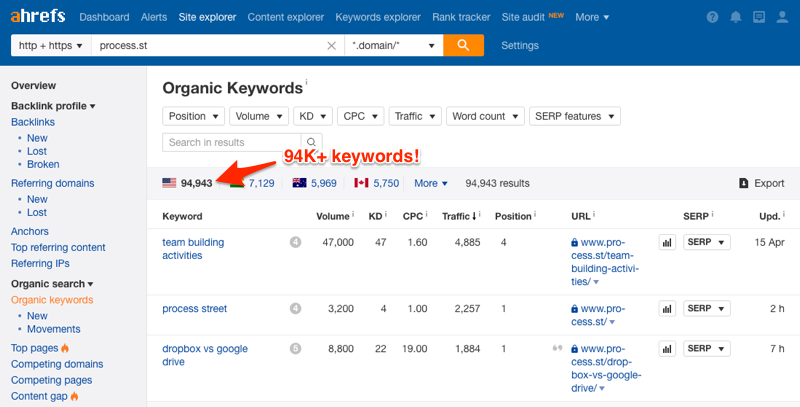Click the search-in-results magnifier icon
The image size is (800, 407).
(x=312, y=143)
